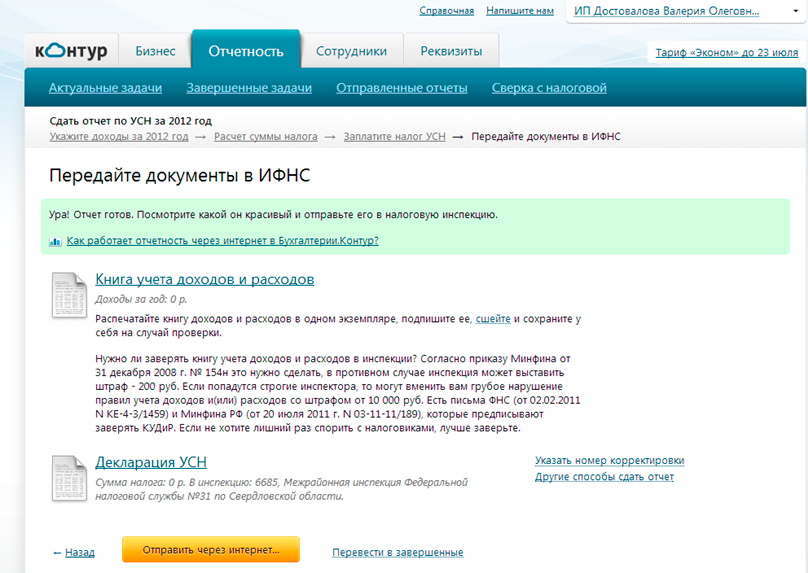Image resolution: width=808 pixels, height=573 pixels.
Task: Click the Отправить через интернет button
Action: click(x=211, y=550)
